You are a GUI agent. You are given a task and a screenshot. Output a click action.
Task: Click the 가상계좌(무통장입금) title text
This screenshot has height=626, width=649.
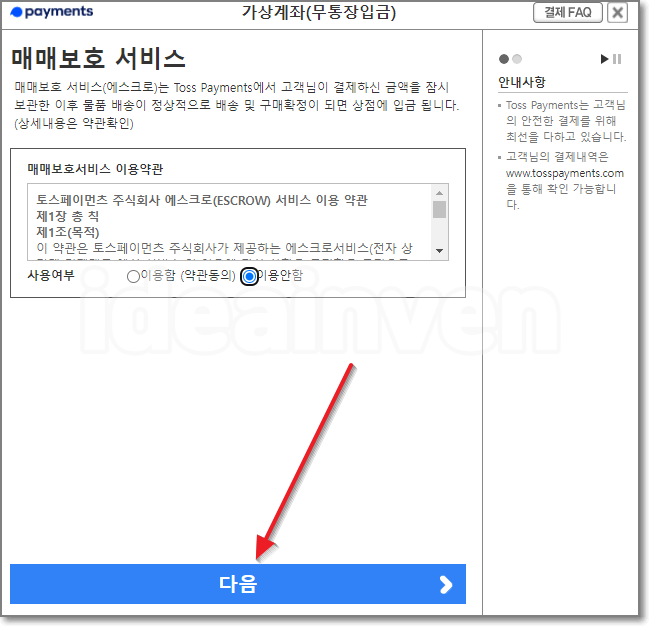coord(319,12)
